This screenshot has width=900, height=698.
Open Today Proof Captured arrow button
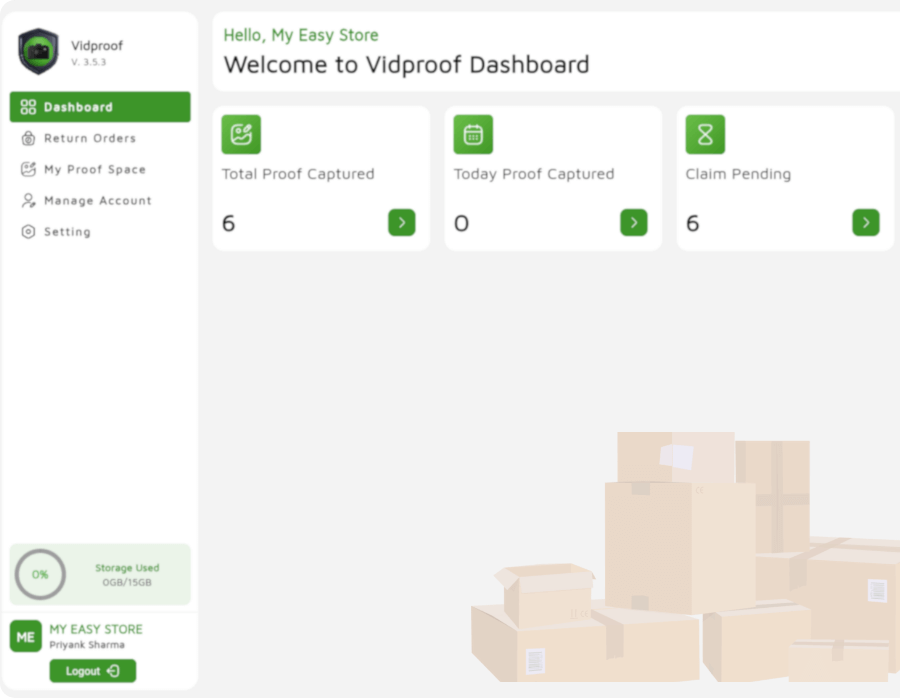[x=633, y=222]
